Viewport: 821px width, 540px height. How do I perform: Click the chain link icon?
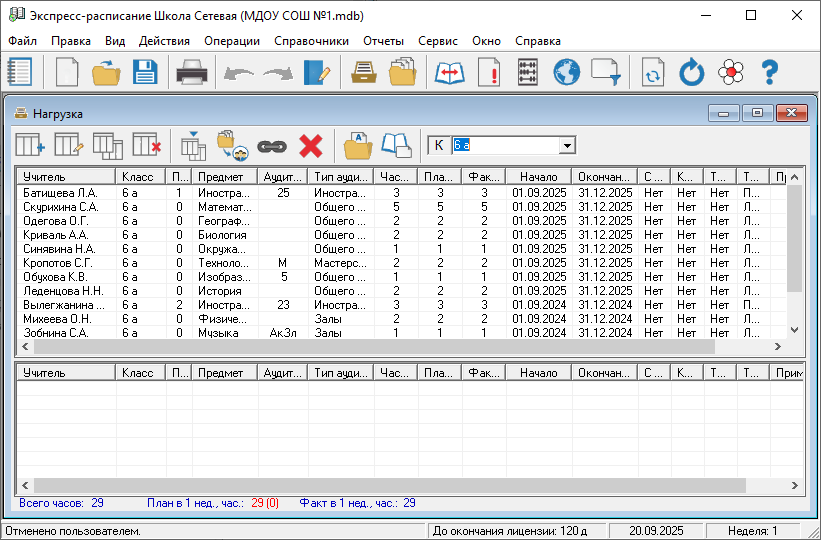click(x=272, y=147)
